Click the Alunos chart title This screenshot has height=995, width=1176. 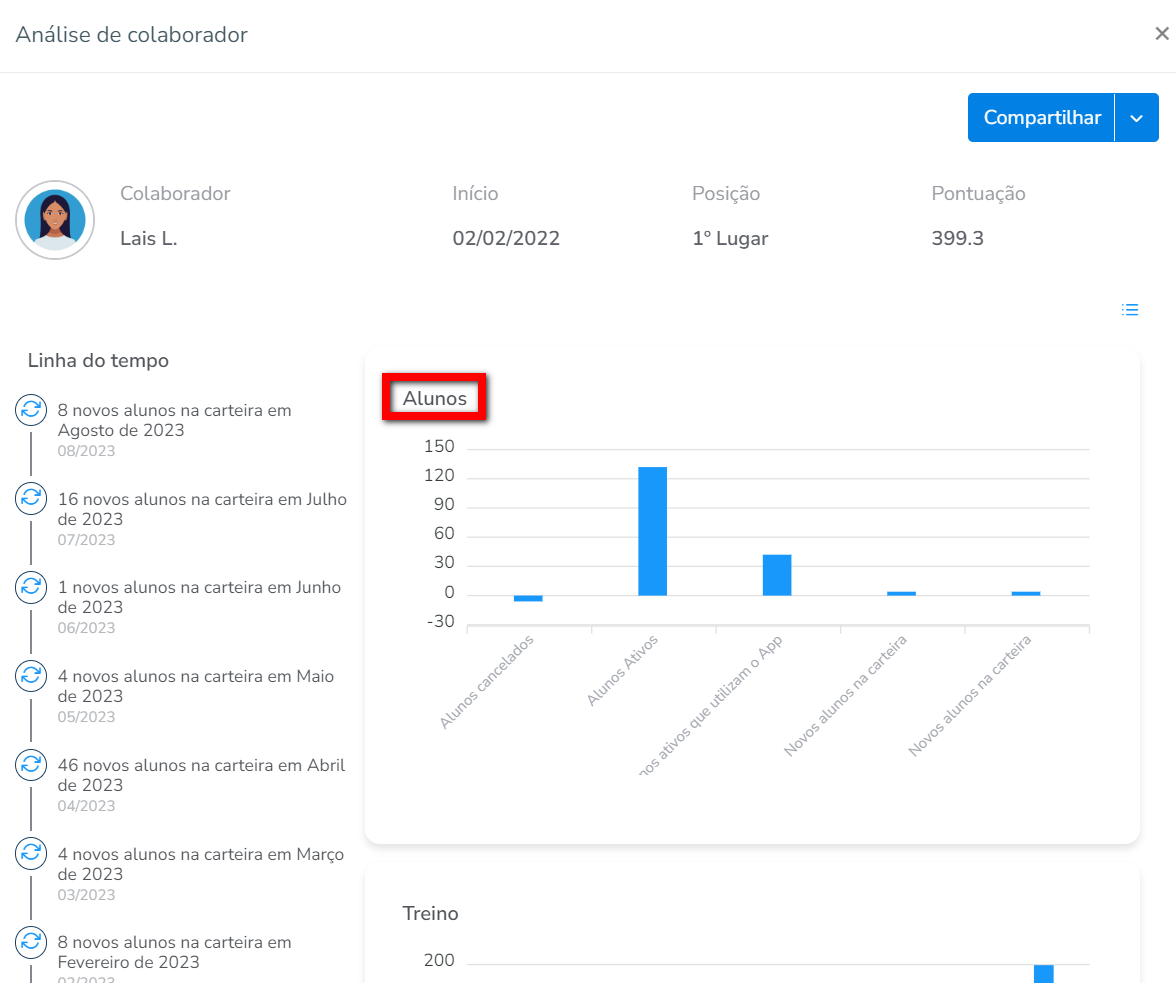tap(434, 398)
